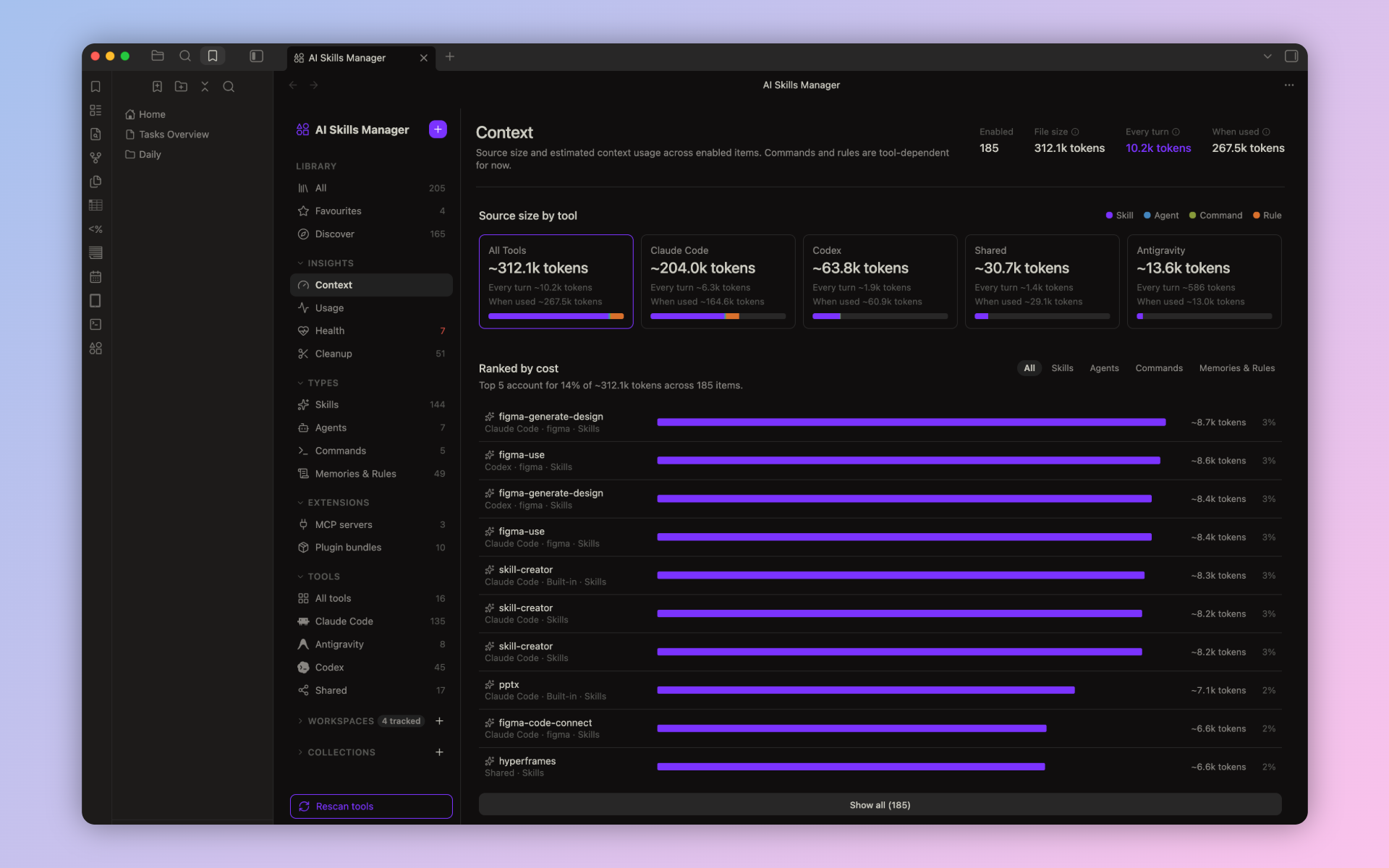1389x868 pixels.
Task: Select the Codex source size card
Action: 880,281
